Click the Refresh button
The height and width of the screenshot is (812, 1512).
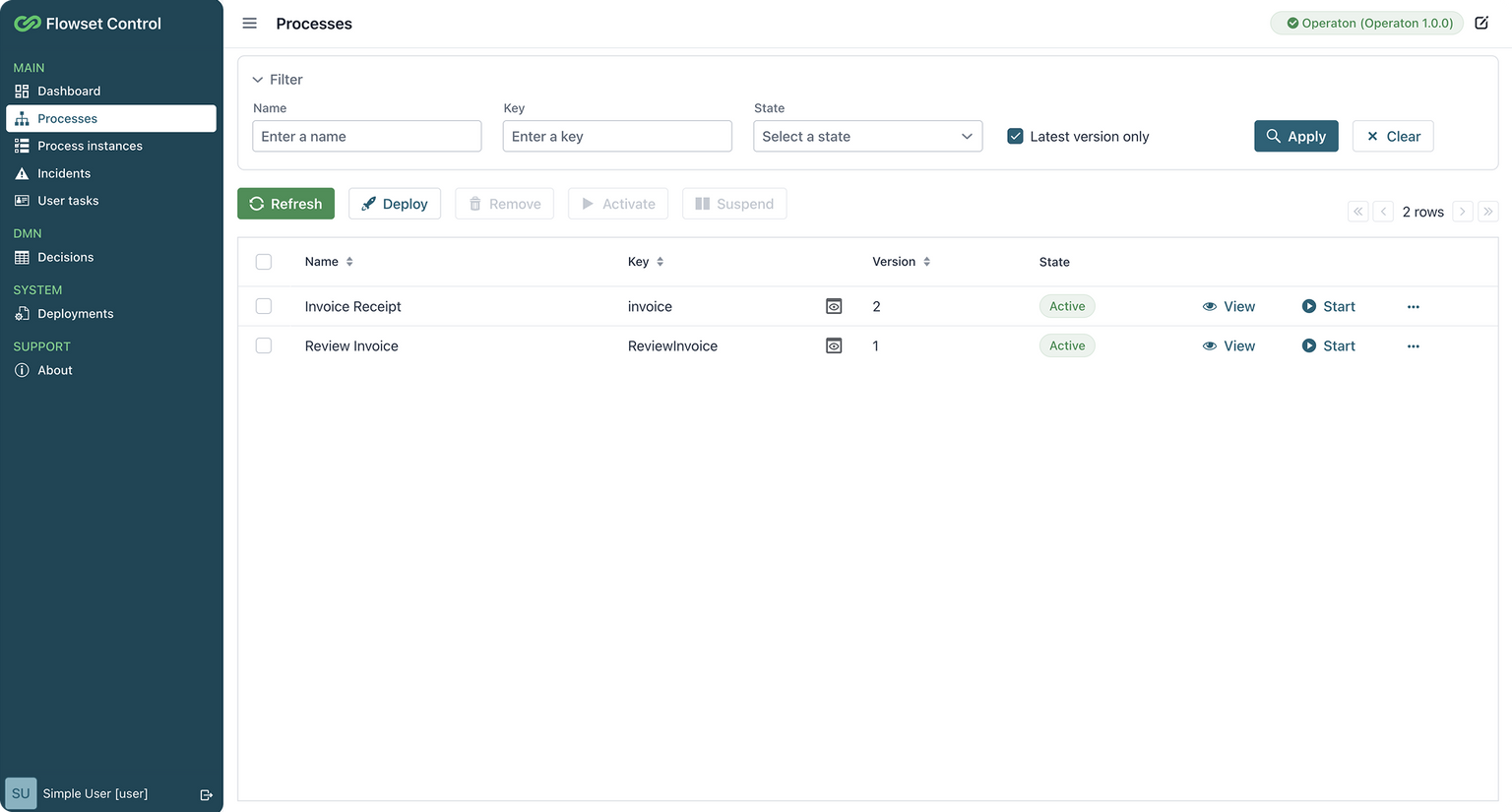pos(285,203)
